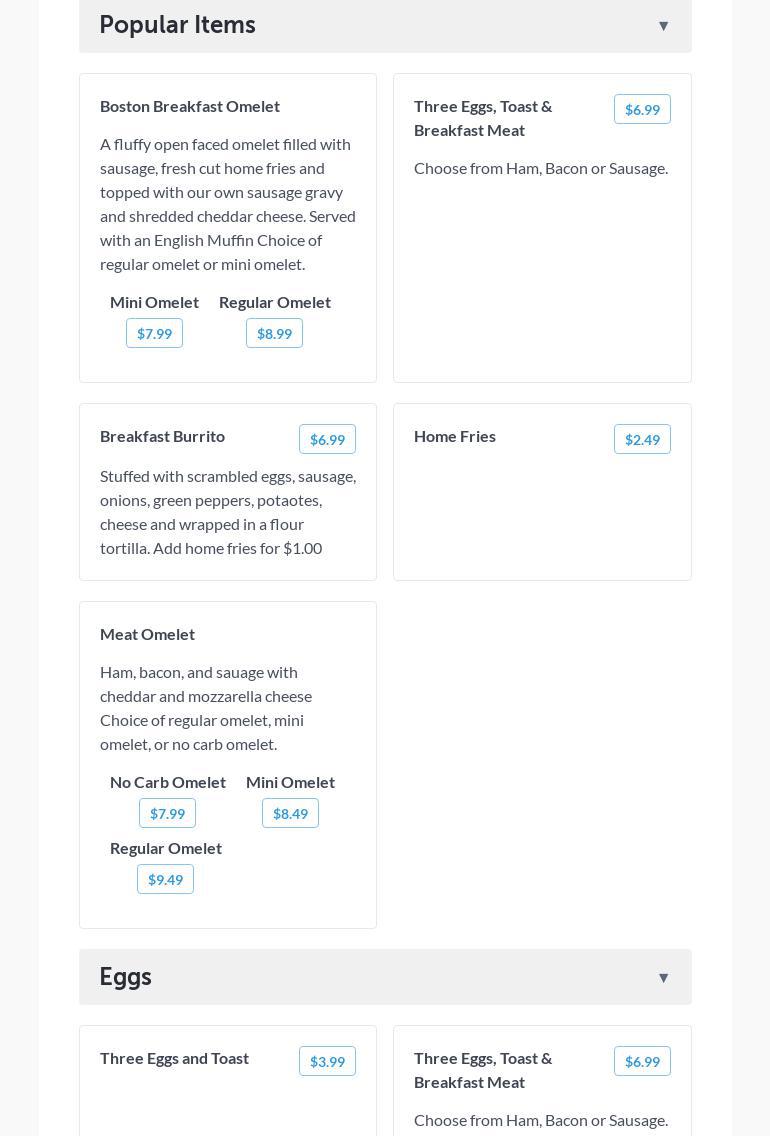Click $6.99 Three Eggs, Toast & Breakfast Meat in Popular Items
770x1136 pixels.
pos(642,109)
